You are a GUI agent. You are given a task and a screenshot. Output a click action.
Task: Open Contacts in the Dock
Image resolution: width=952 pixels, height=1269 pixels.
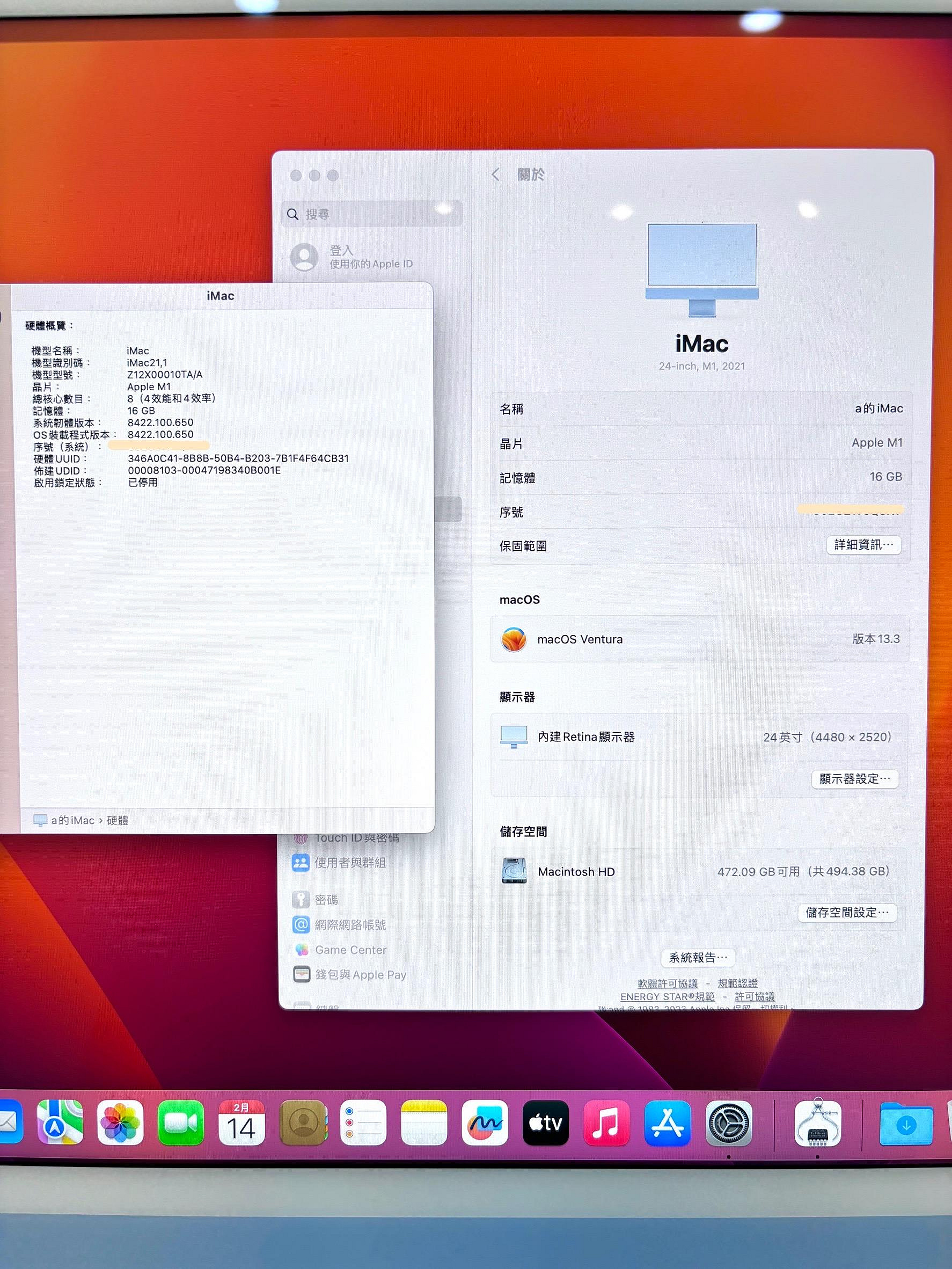coord(303,1122)
